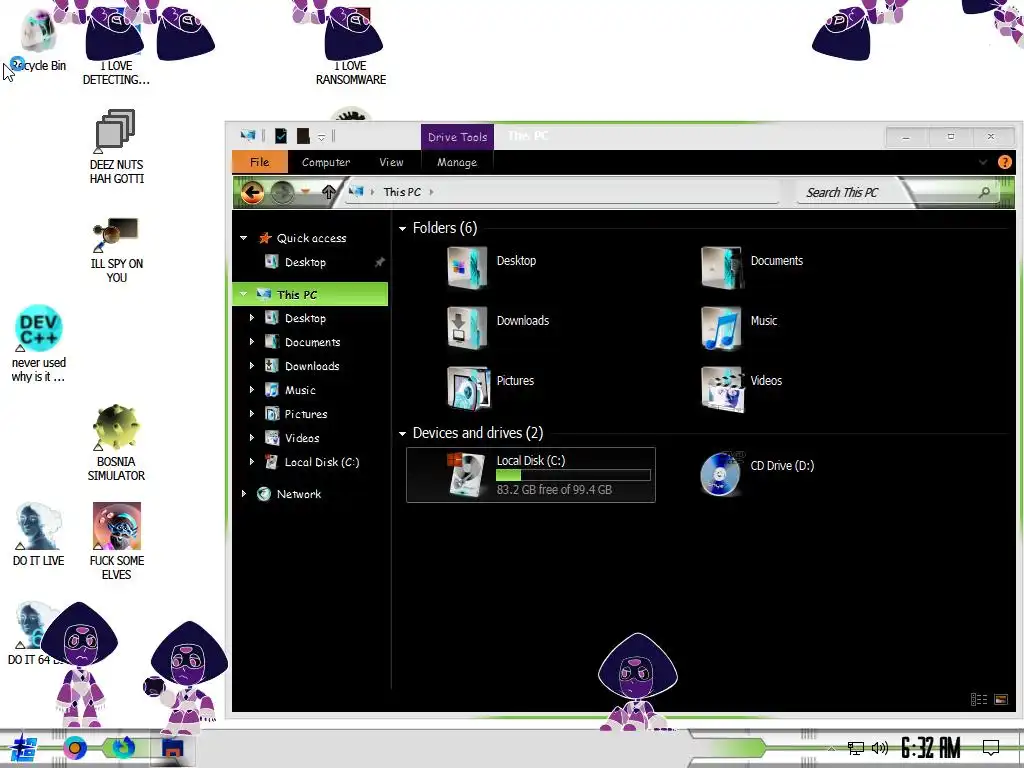The image size is (1024, 768).
Task: Open the Start menu on taskbar
Action: pos(24,747)
